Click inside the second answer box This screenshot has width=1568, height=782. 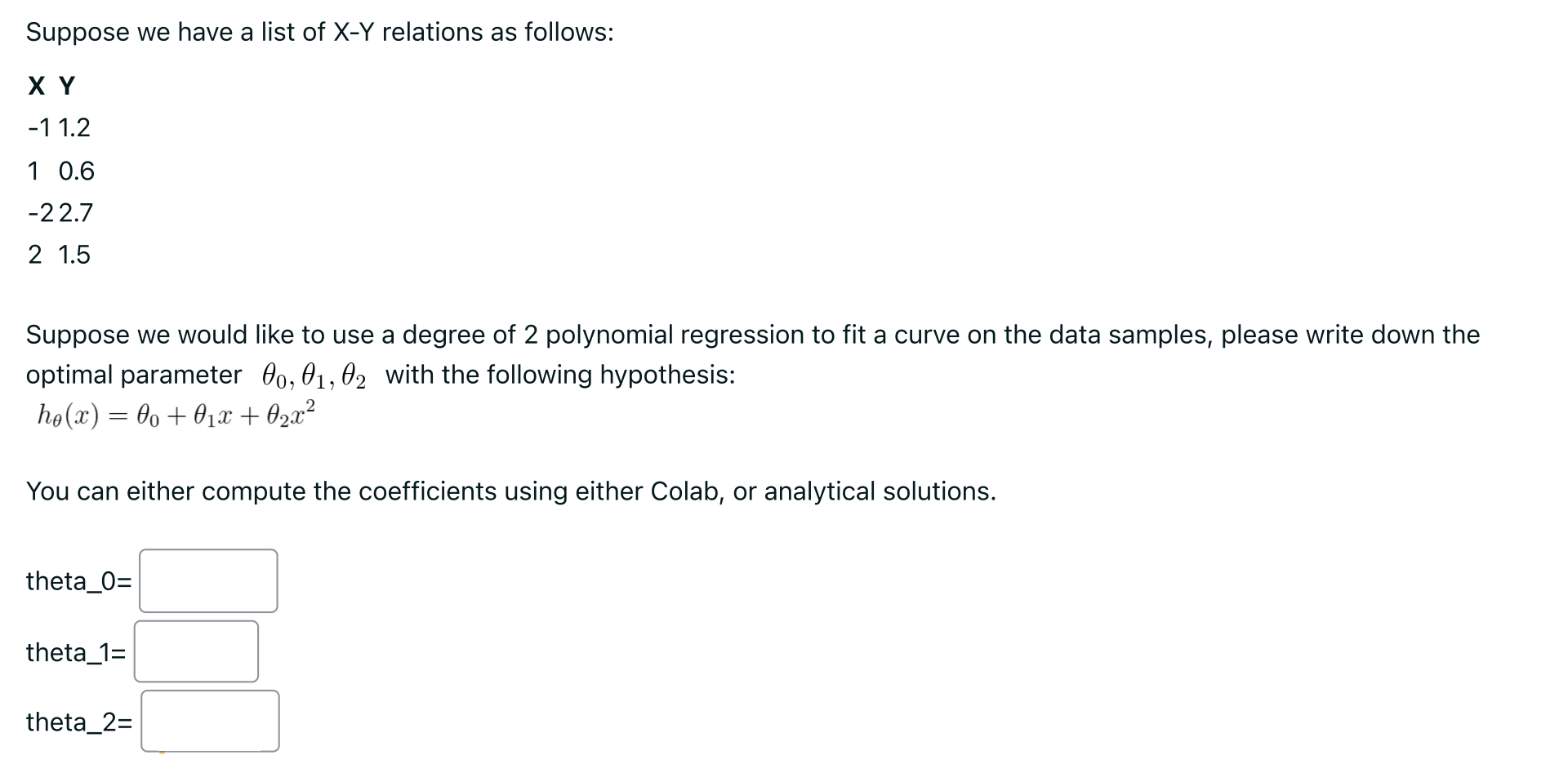(x=196, y=651)
